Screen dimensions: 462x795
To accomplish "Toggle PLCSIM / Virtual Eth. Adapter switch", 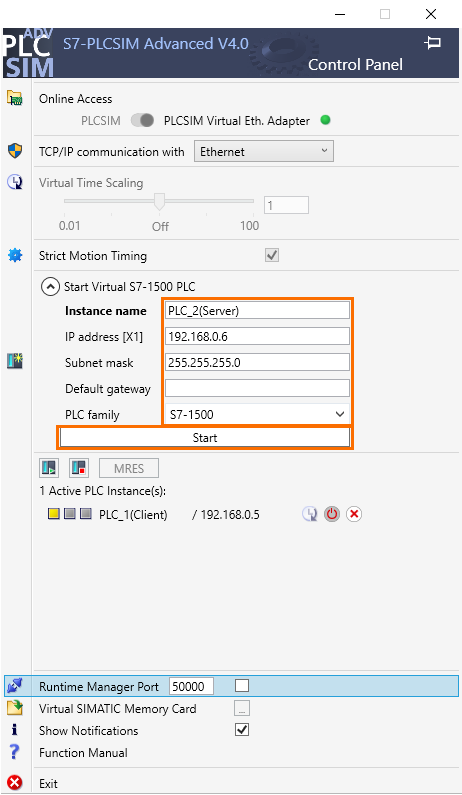I will coord(143,120).
